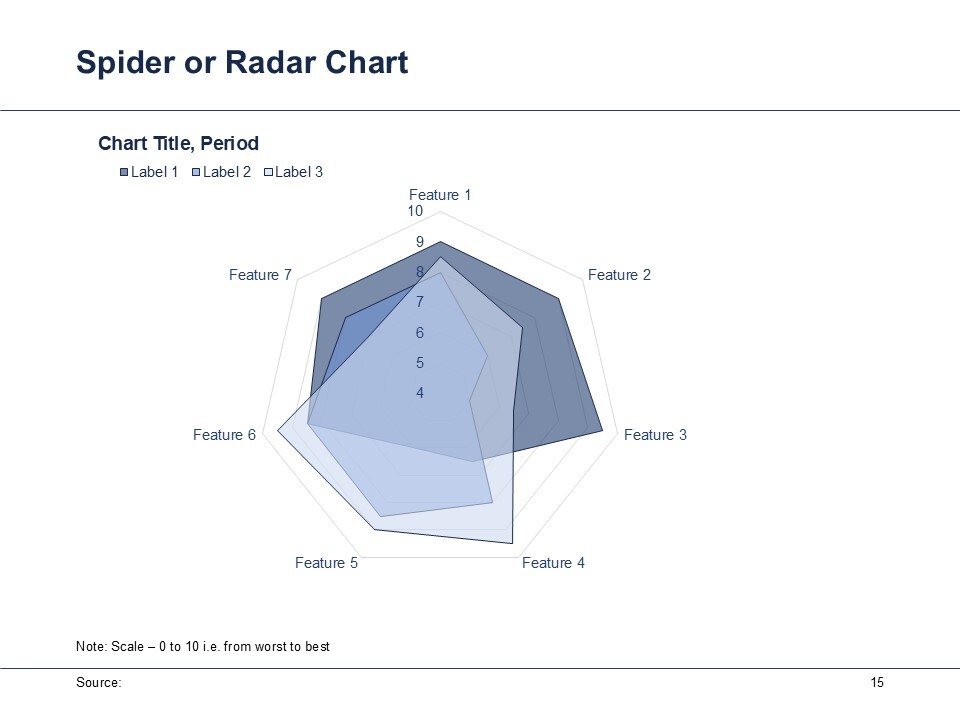Click the Label 1 legend color swatch
This screenshot has width=960, height=720.
tap(124, 173)
